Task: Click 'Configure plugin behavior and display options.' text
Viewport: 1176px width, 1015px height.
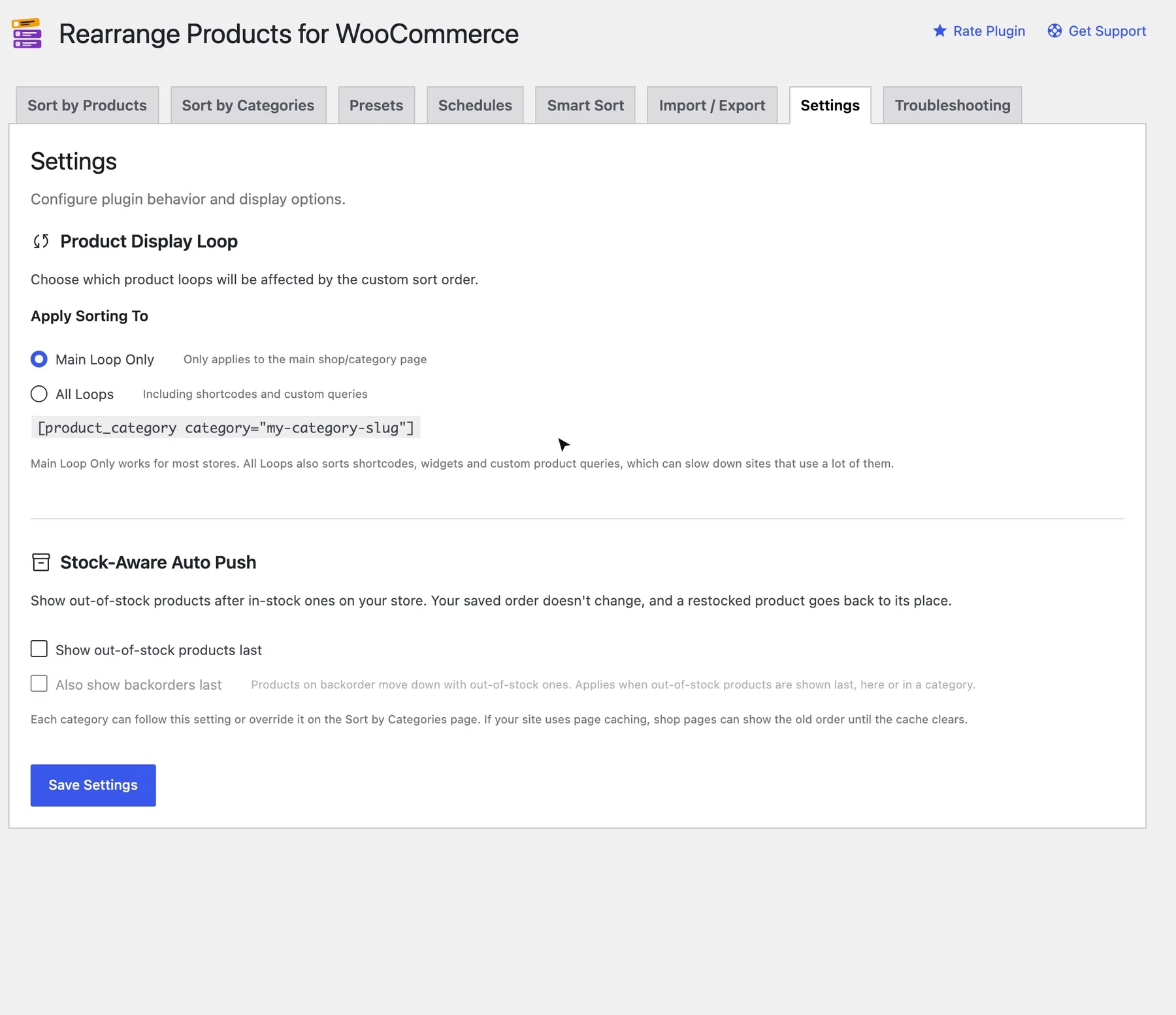Action: [x=188, y=199]
